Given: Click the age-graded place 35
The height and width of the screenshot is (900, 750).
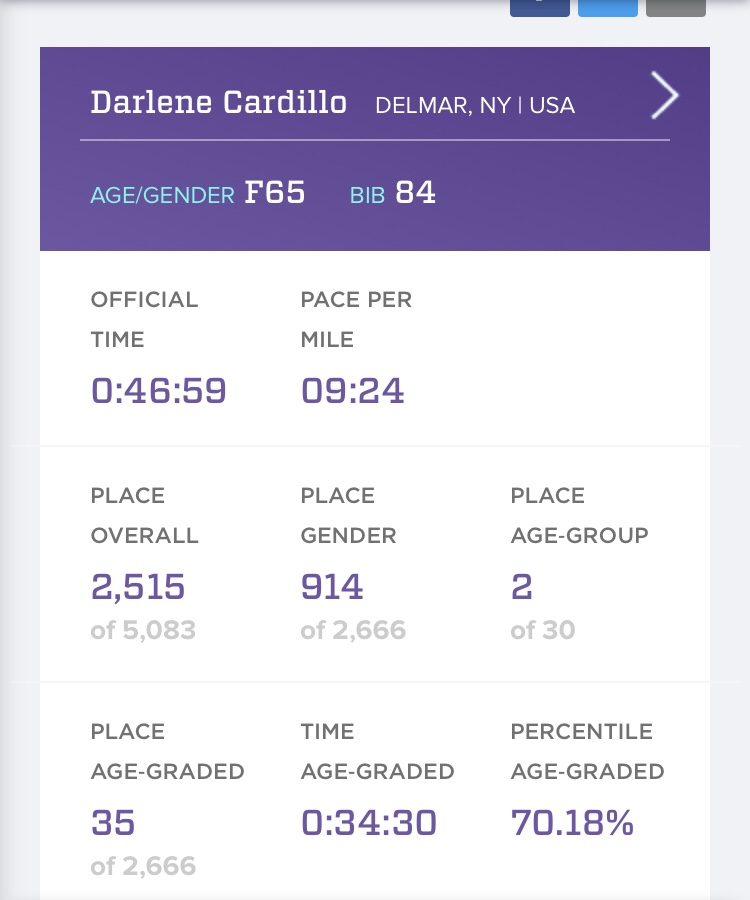Looking at the screenshot, I should coord(113,822).
